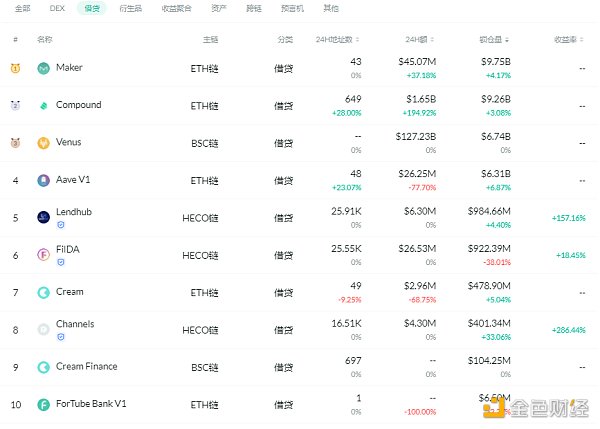Open the ForTube Bank V1 name link
Image resolution: width=600 pixels, height=429 pixels.
pyautogui.click(x=91, y=404)
